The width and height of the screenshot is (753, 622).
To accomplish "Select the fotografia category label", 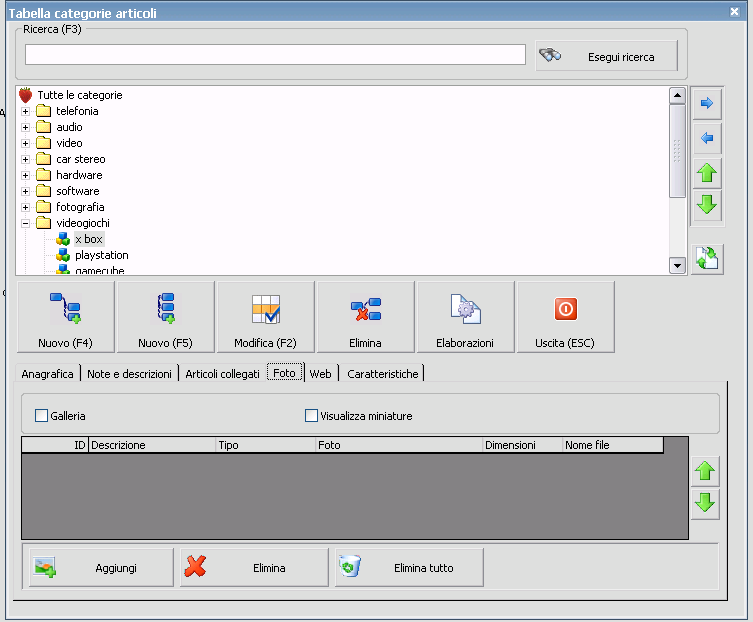I will (x=80, y=207).
